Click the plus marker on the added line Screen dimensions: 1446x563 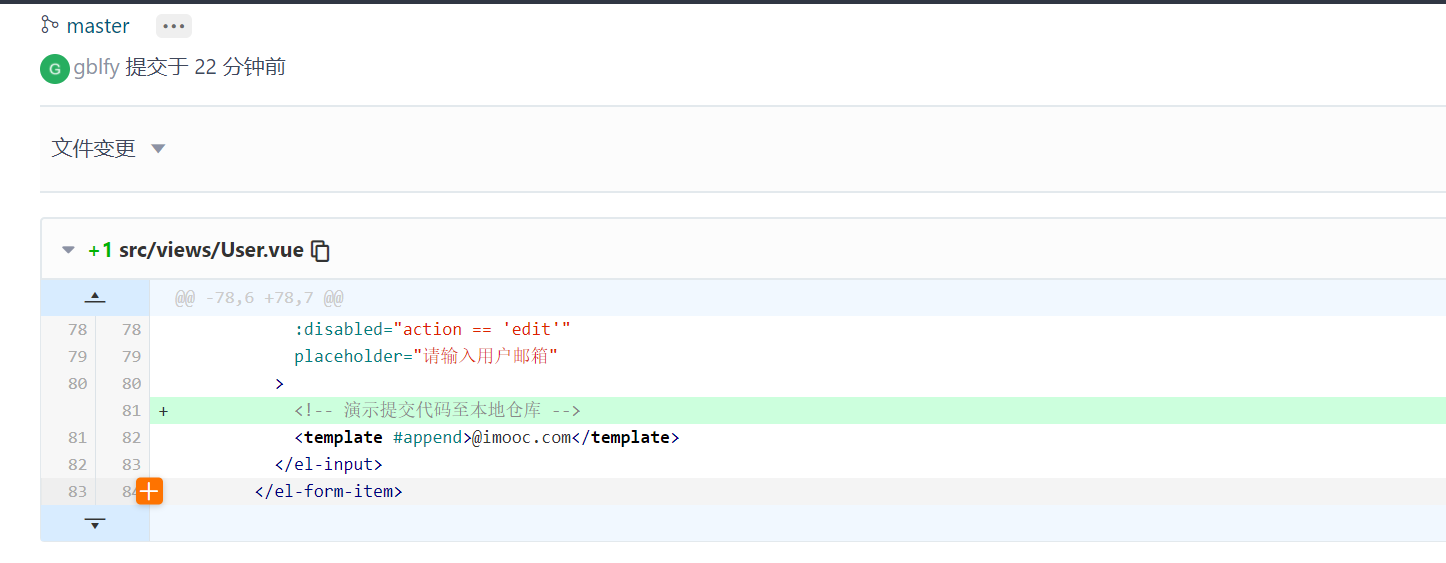163,410
